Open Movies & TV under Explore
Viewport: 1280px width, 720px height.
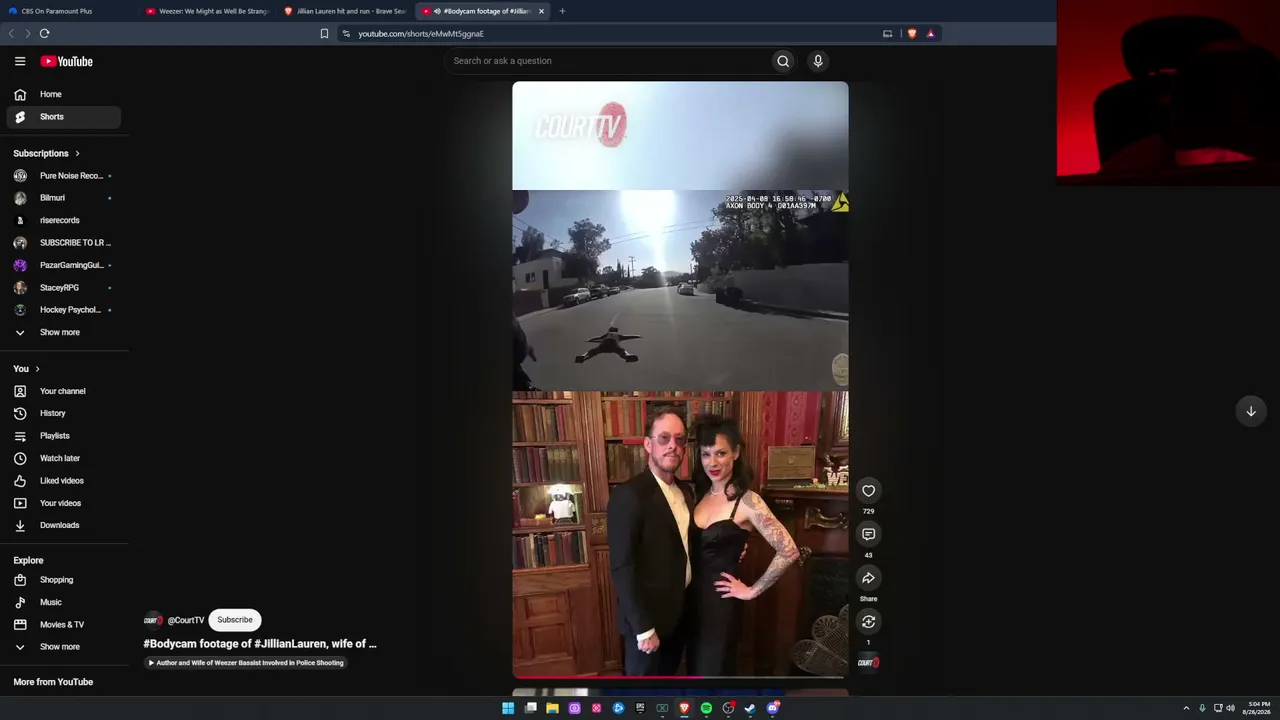[64, 625]
